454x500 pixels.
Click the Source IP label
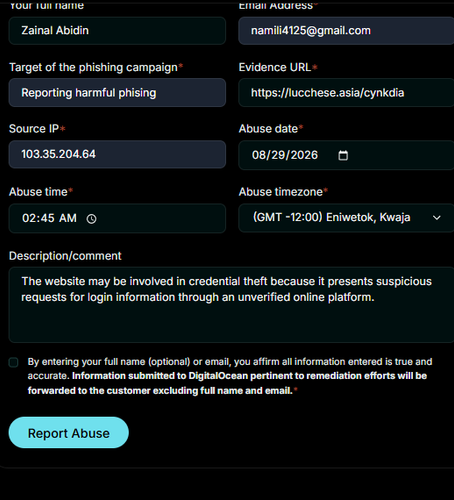(34, 129)
